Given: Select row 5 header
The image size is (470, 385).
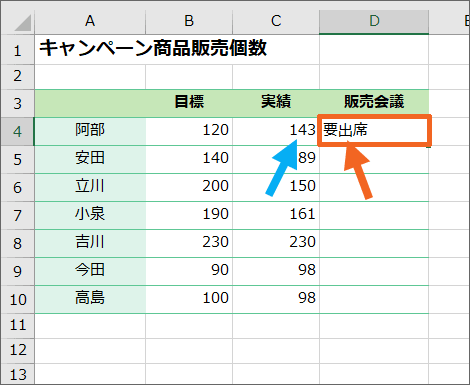Looking at the screenshot, I should (x=17, y=159).
